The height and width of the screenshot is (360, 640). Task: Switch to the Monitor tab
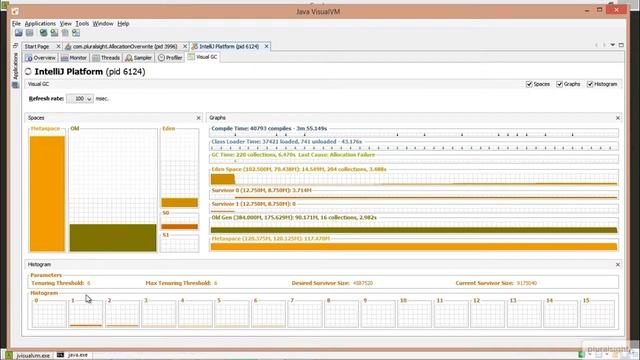pyautogui.click(x=74, y=58)
